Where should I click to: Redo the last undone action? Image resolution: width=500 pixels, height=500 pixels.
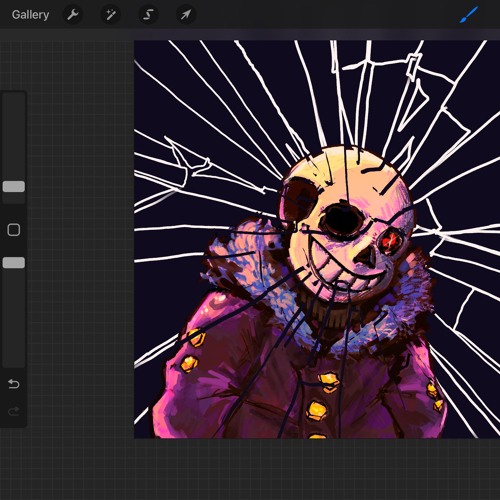pyautogui.click(x=14, y=412)
